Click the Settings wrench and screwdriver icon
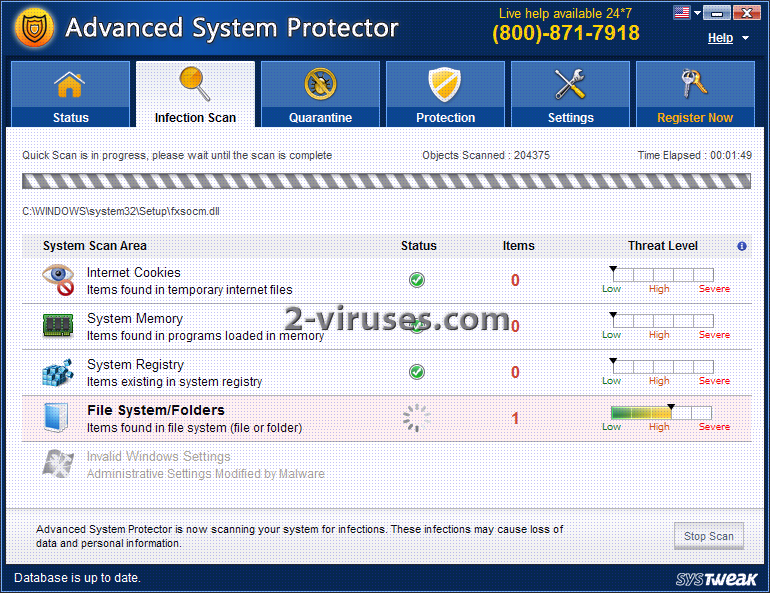770x593 pixels. coord(570,84)
